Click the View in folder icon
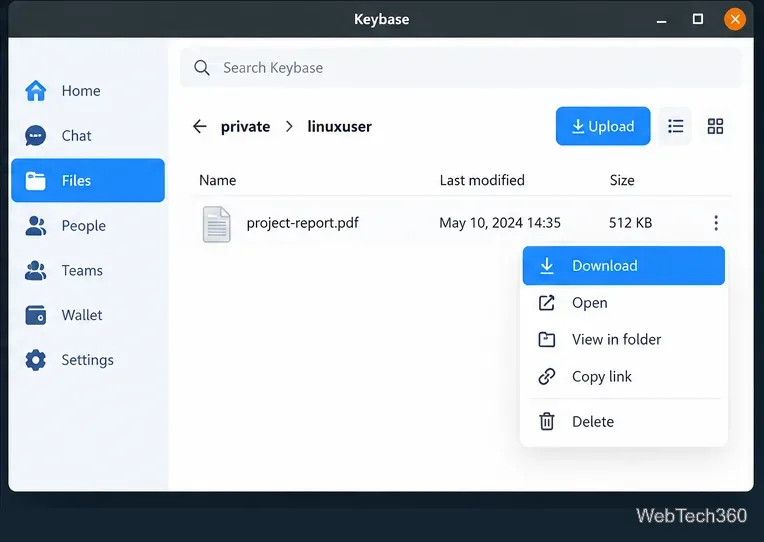Viewport: 764px width, 542px height. tap(547, 340)
